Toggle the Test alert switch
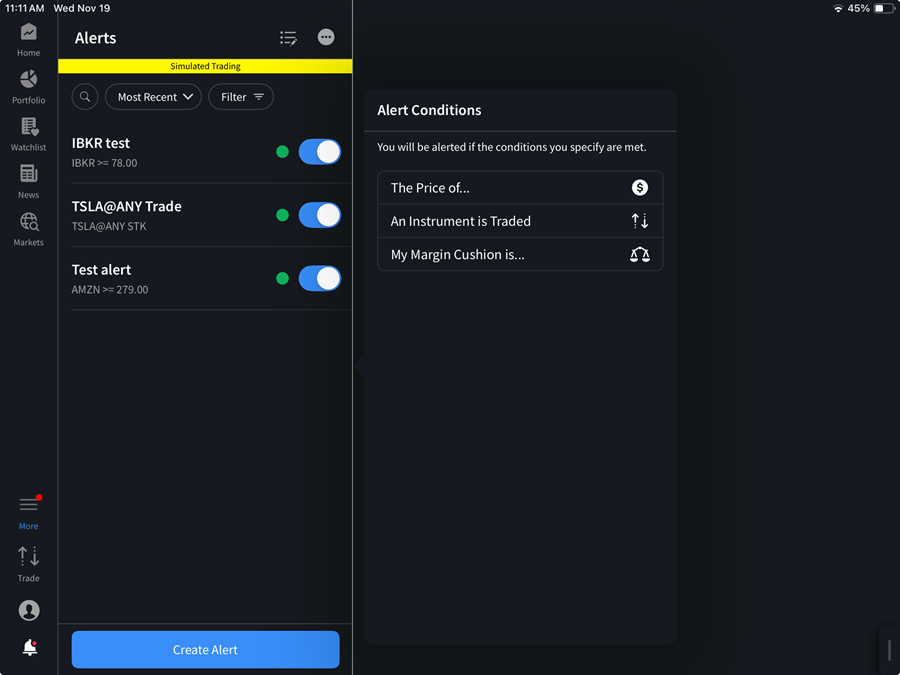The image size is (900, 675). pos(320,278)
